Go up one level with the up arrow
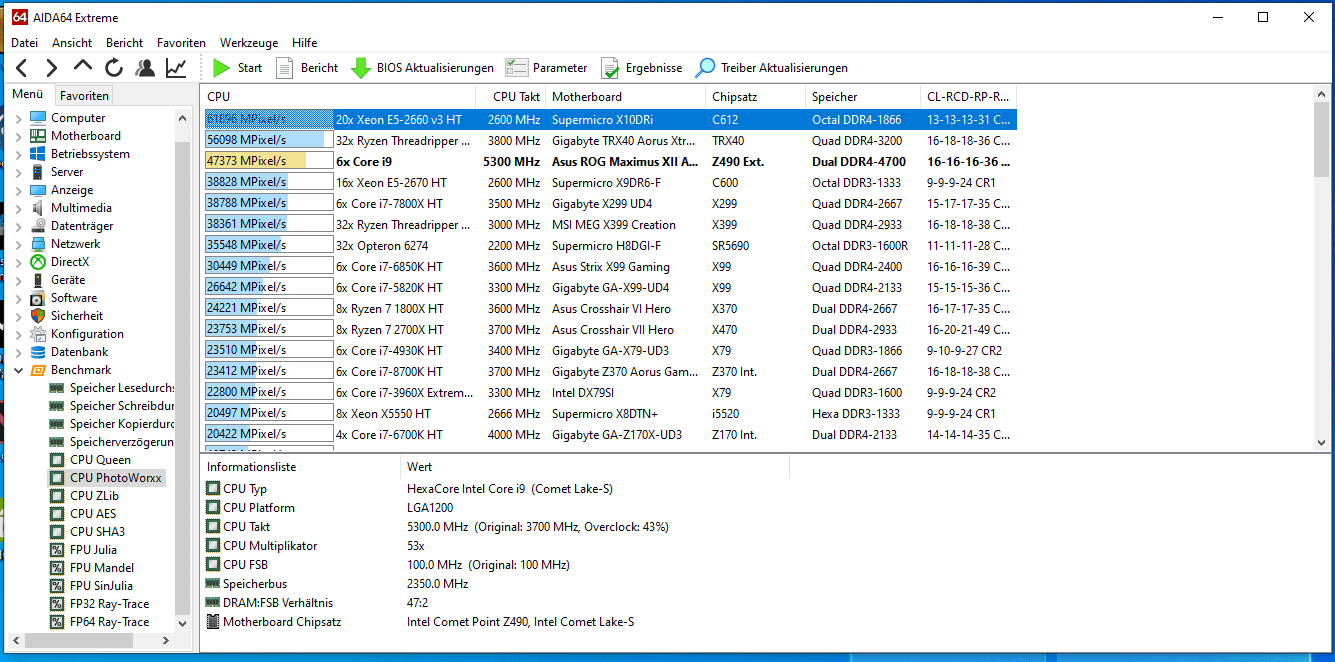The image size is (1335, 662). click(x=83, y=67)
